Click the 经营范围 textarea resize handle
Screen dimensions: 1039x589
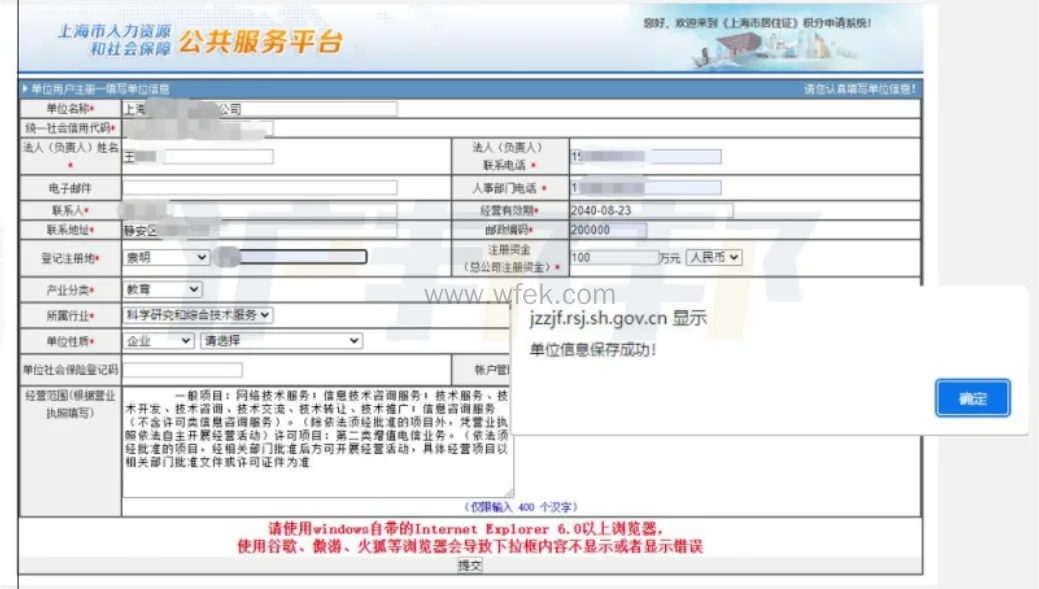pyautogui.click(x=509, y=492)
